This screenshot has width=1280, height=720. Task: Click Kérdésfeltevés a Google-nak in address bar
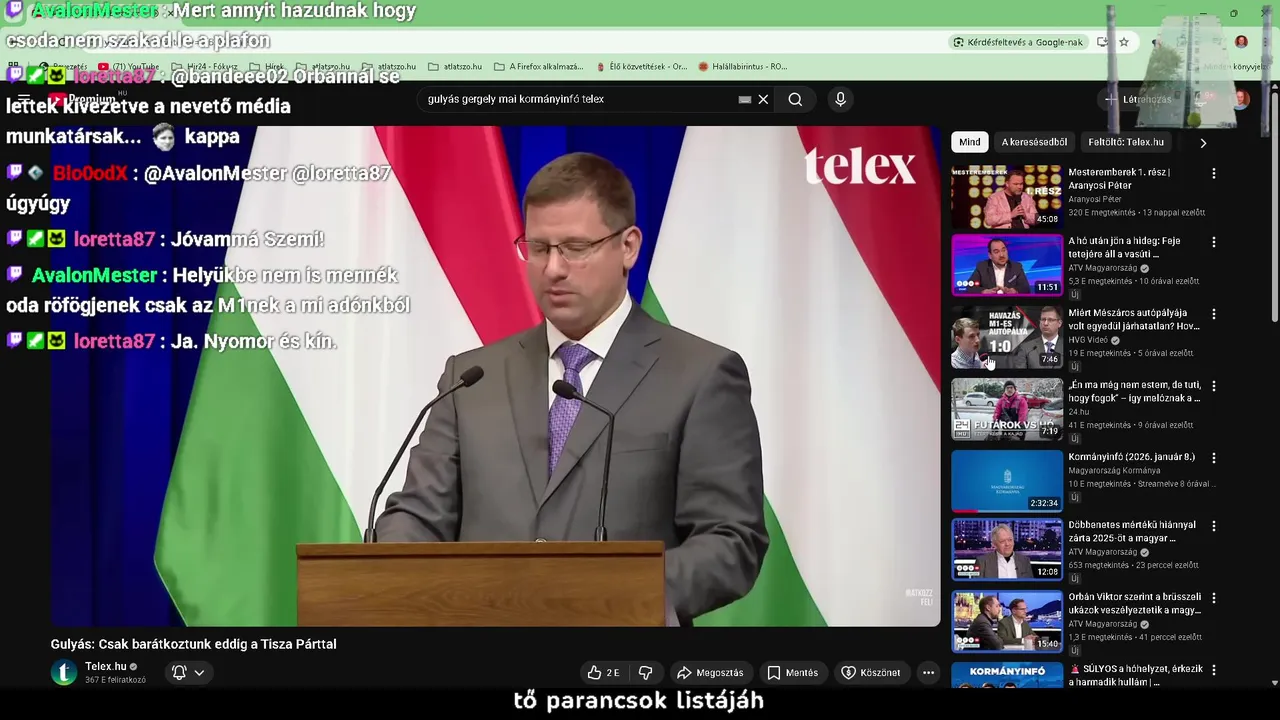point(1018,42)
